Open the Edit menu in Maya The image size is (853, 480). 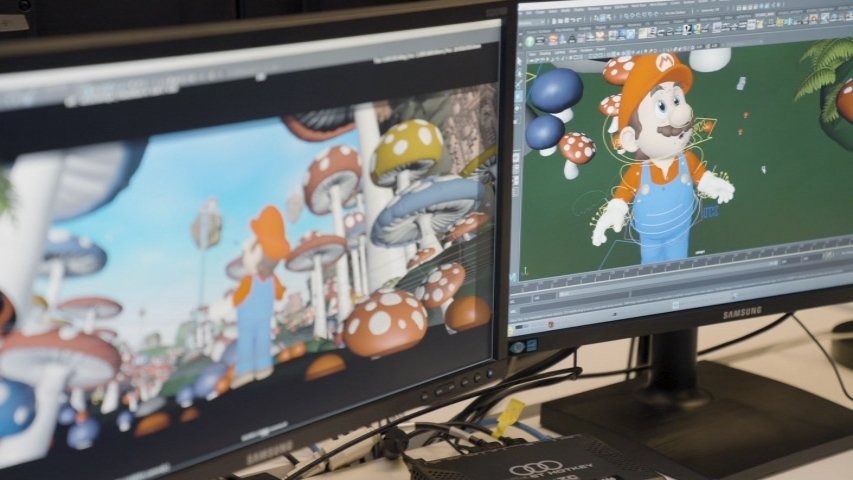pos(529,13)
